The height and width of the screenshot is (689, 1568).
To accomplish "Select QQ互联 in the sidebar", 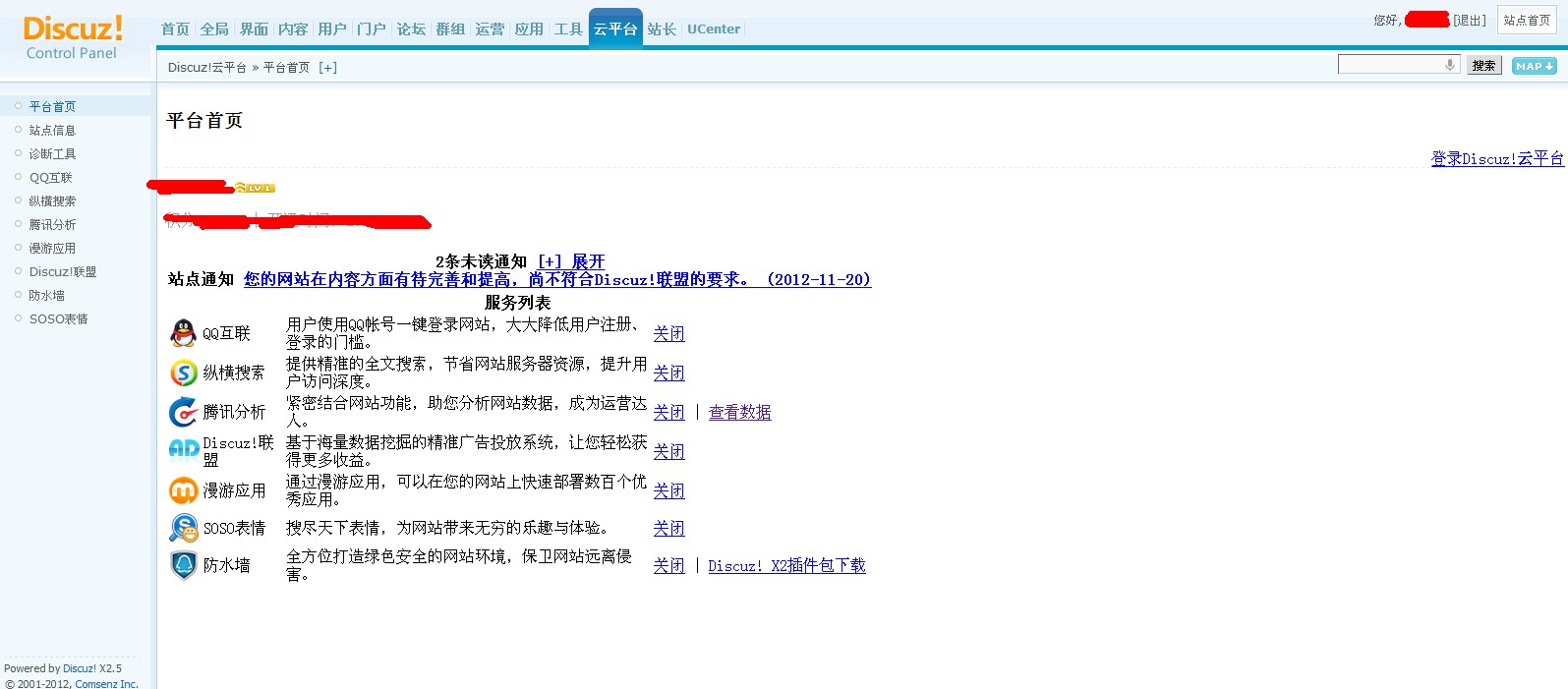I will pos(51,177).
